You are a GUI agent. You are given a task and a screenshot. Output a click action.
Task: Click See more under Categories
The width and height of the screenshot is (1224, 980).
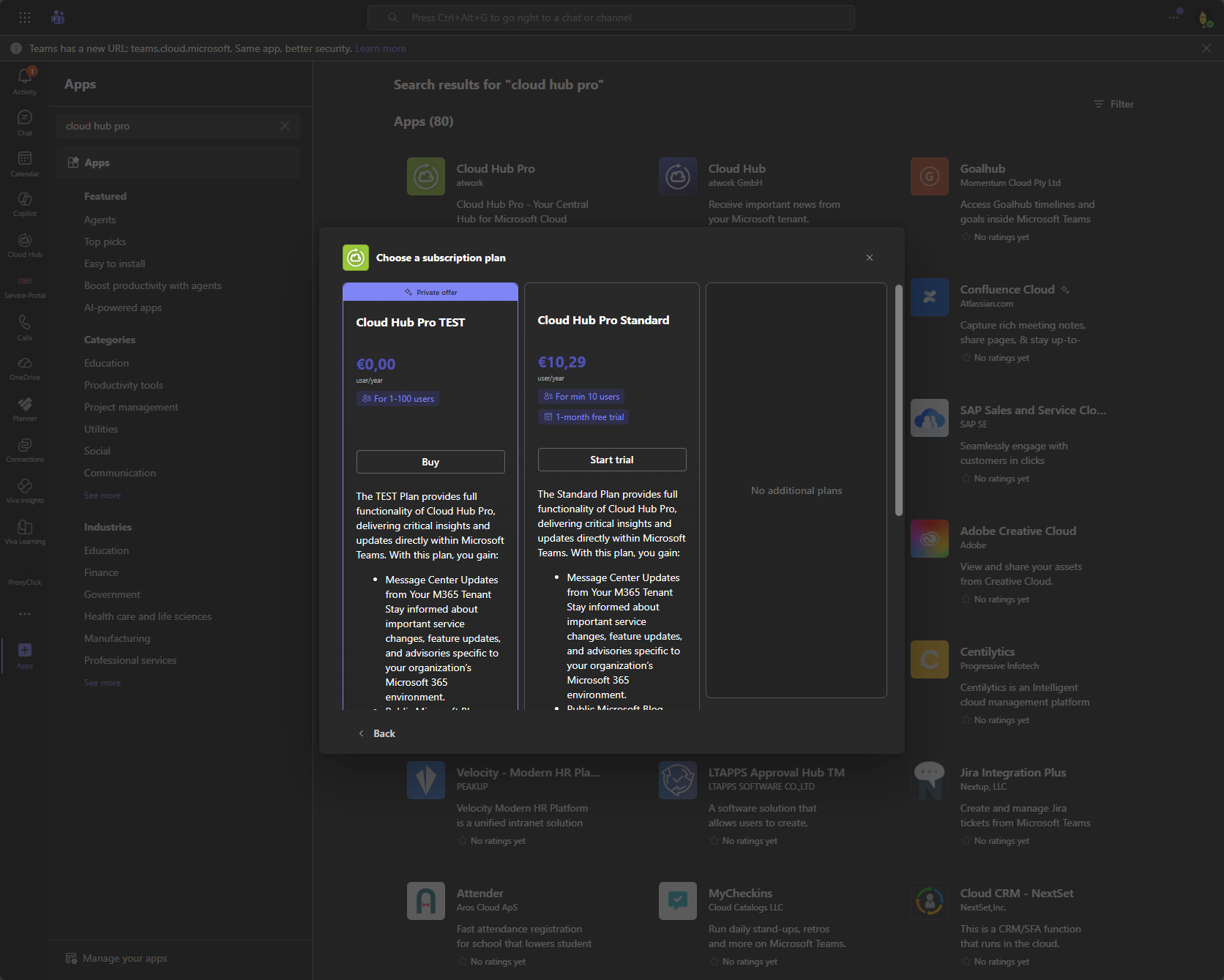coord(102,495)
